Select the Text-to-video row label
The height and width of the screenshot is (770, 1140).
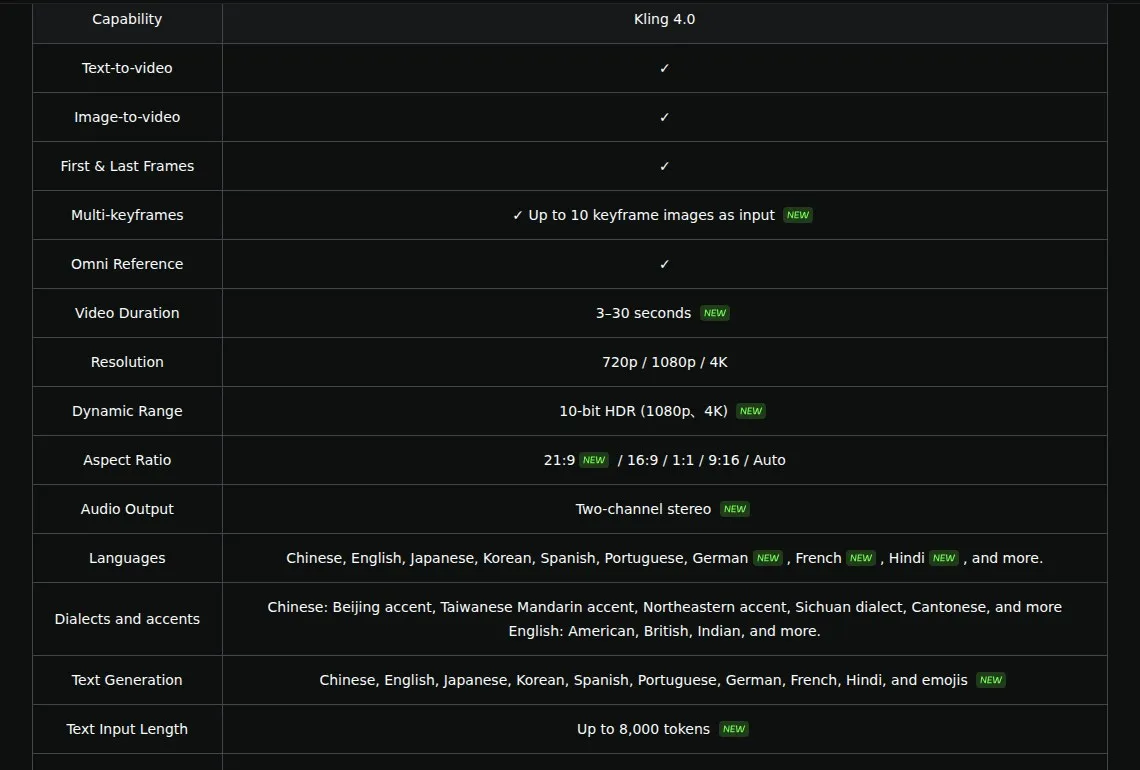pyautogui.click(x=127, y=68)
